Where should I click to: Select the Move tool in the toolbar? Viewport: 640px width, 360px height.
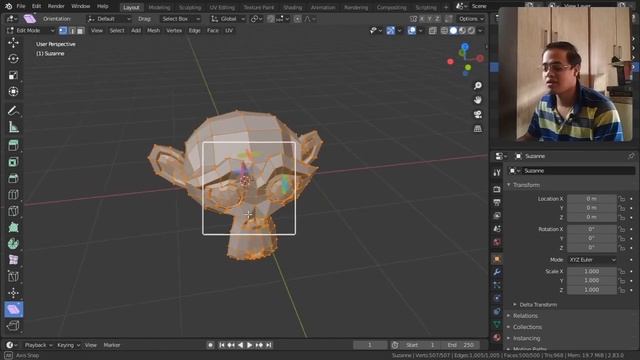[x=13, y=43]
